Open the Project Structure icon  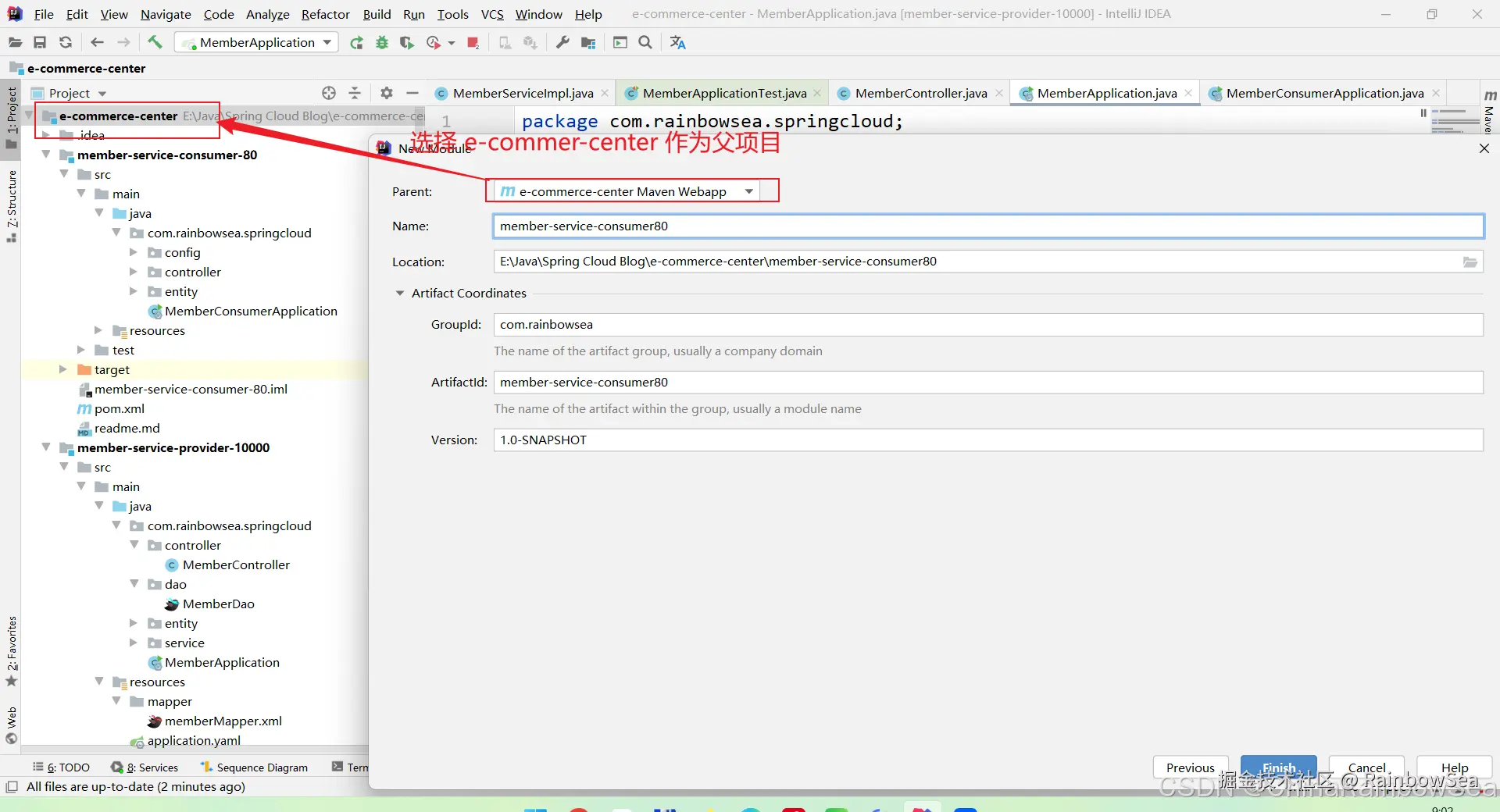tap(588, 42)
